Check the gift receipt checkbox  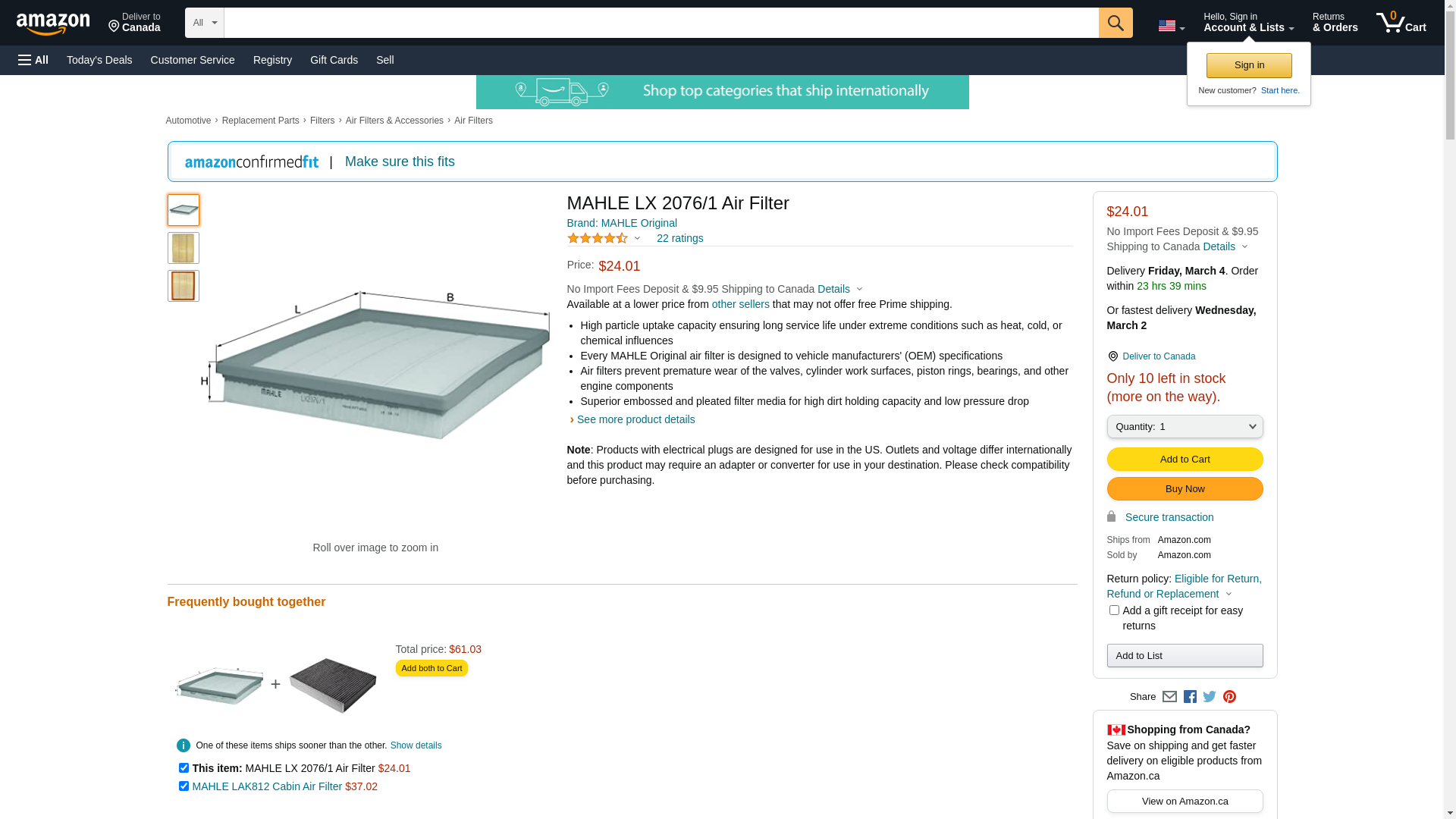point(1114,610)
